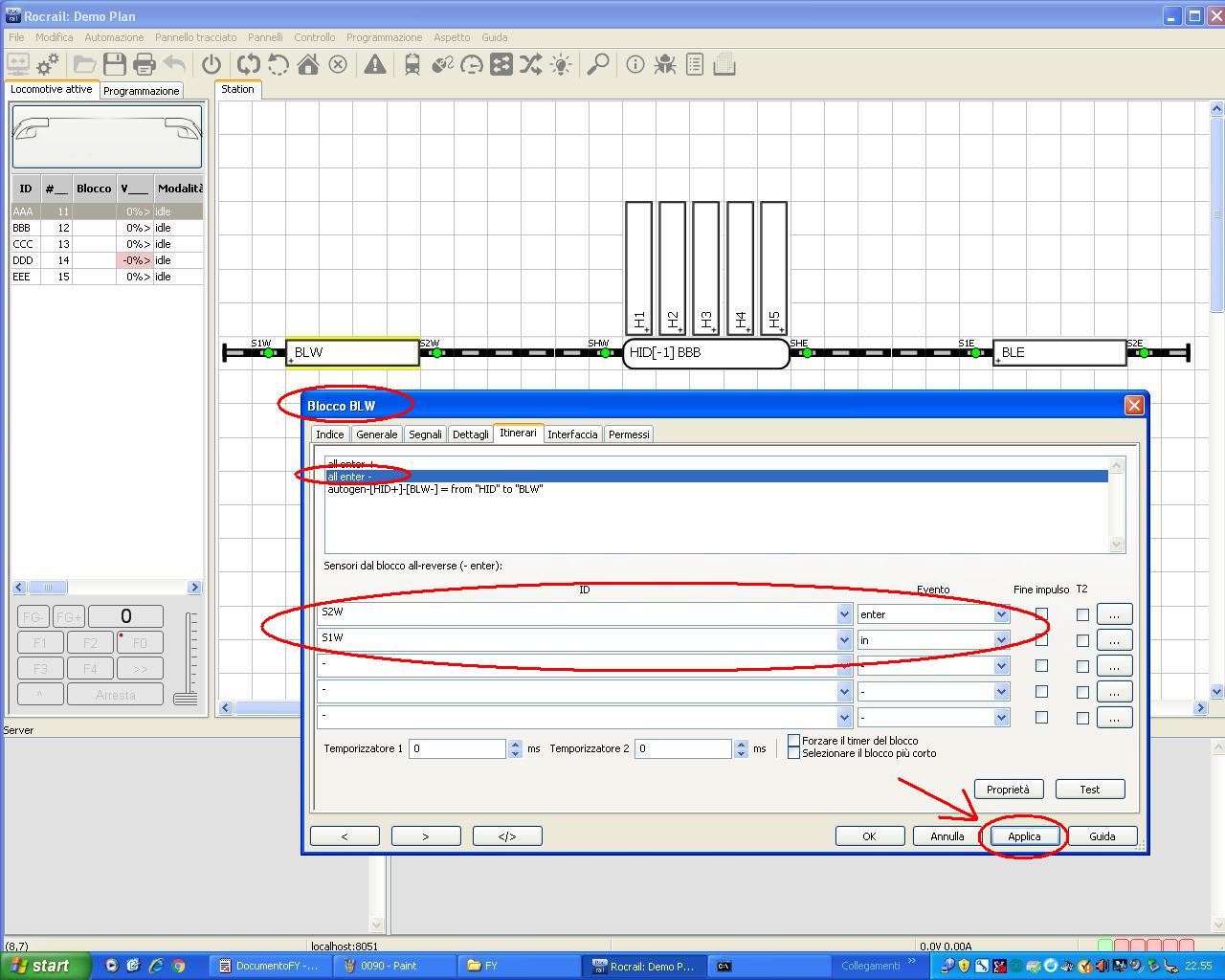The width and height of the screenshot is (1225, 980).
Task: Click the dashed-circle arrow toolbar icon
Action: click(278, 64)
